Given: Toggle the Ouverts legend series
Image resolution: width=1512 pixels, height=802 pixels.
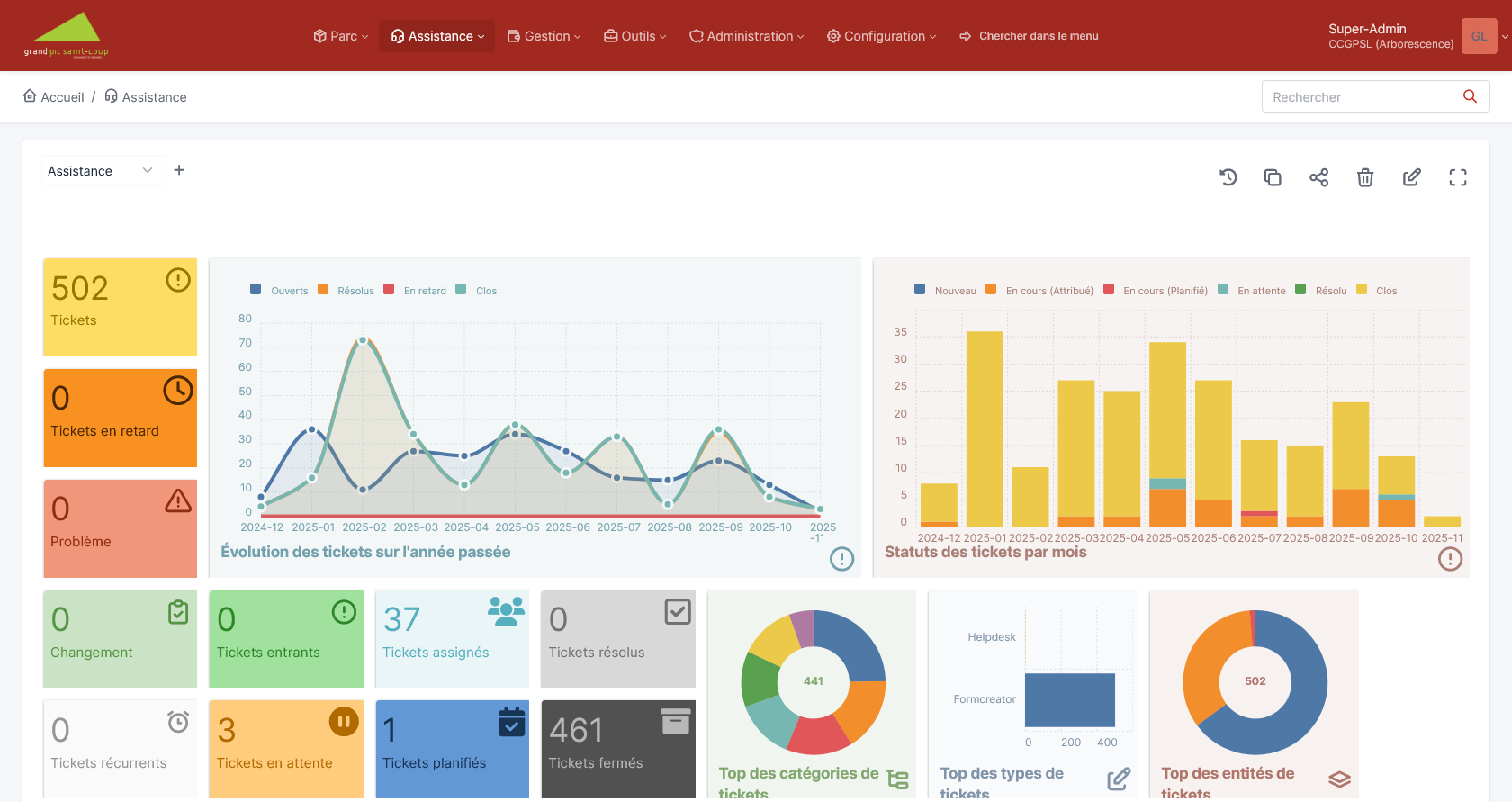Looking at the screenshot, I should (x=280, y=291).
